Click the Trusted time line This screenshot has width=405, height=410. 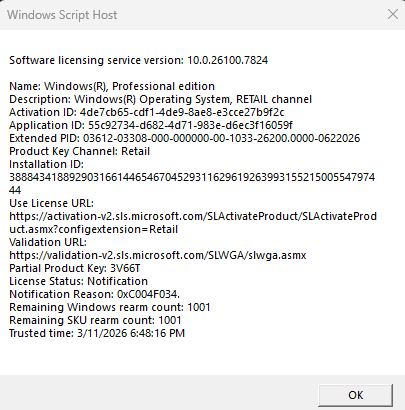click(x=97, y=333)
